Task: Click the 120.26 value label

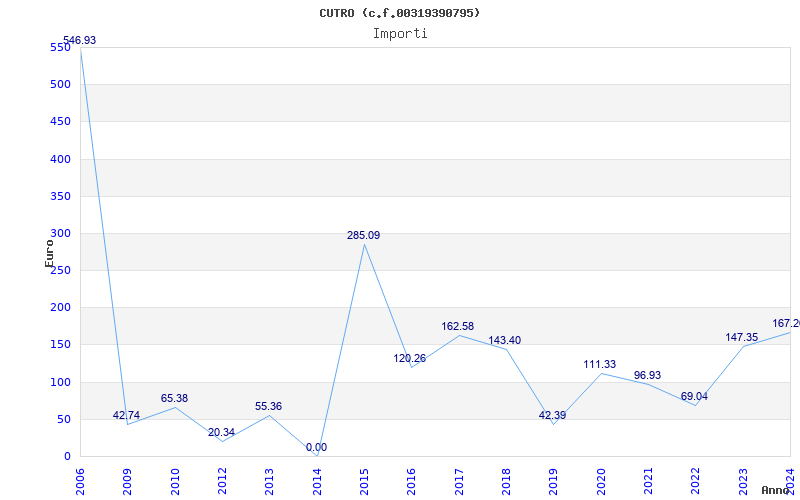Action: (409, 359)
